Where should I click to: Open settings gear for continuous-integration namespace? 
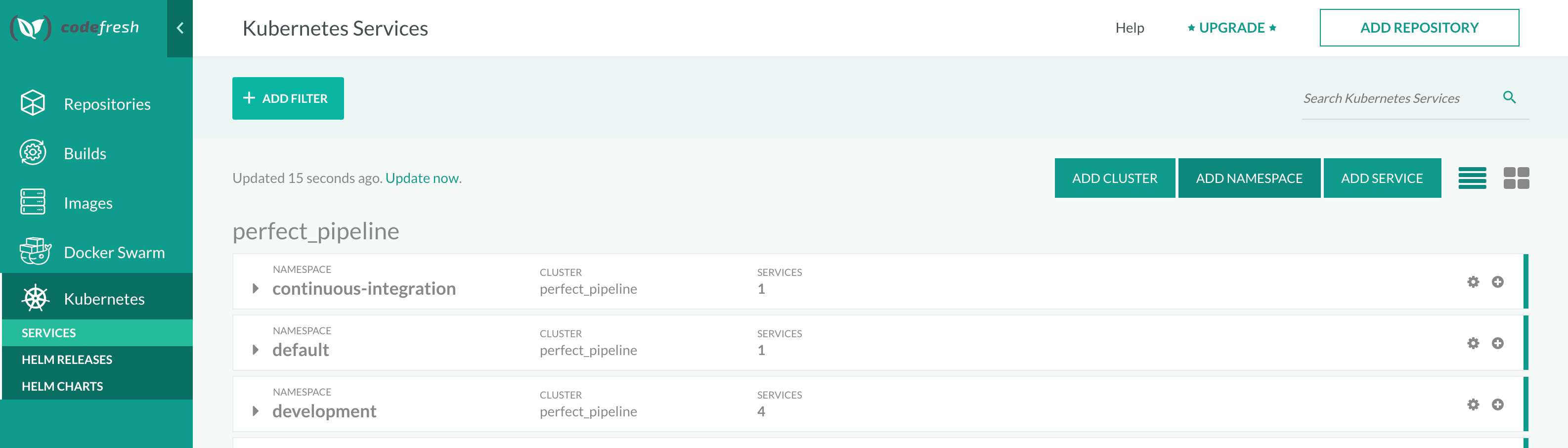[1473, 282]
